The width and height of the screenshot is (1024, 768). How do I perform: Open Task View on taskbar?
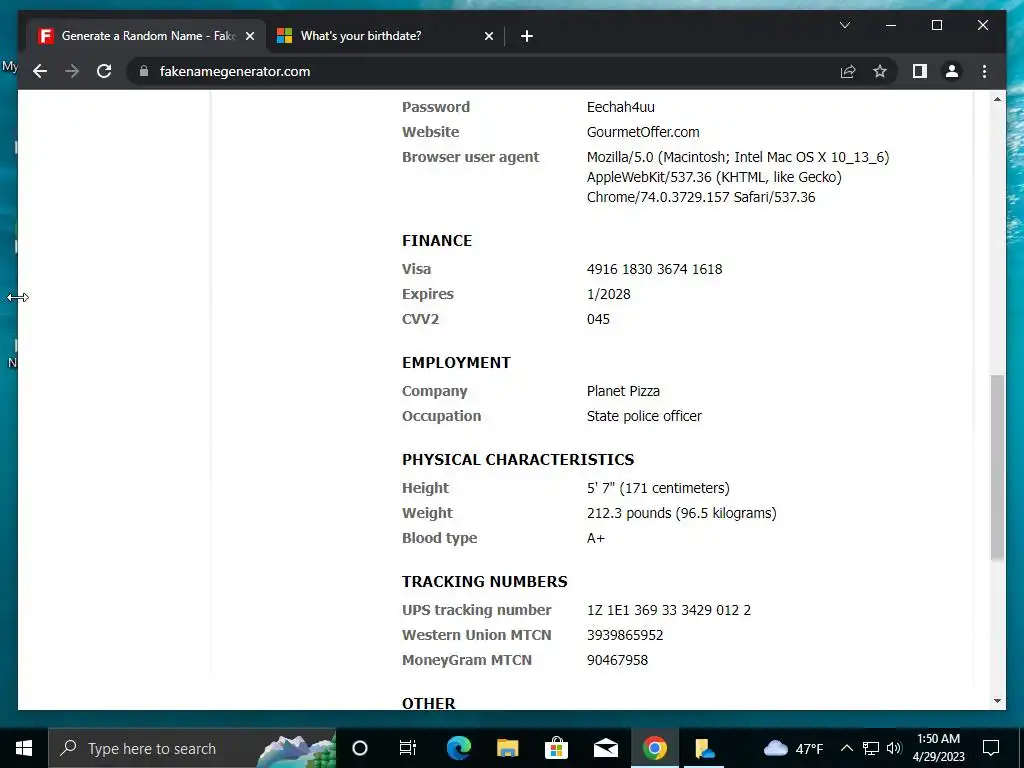408,748
